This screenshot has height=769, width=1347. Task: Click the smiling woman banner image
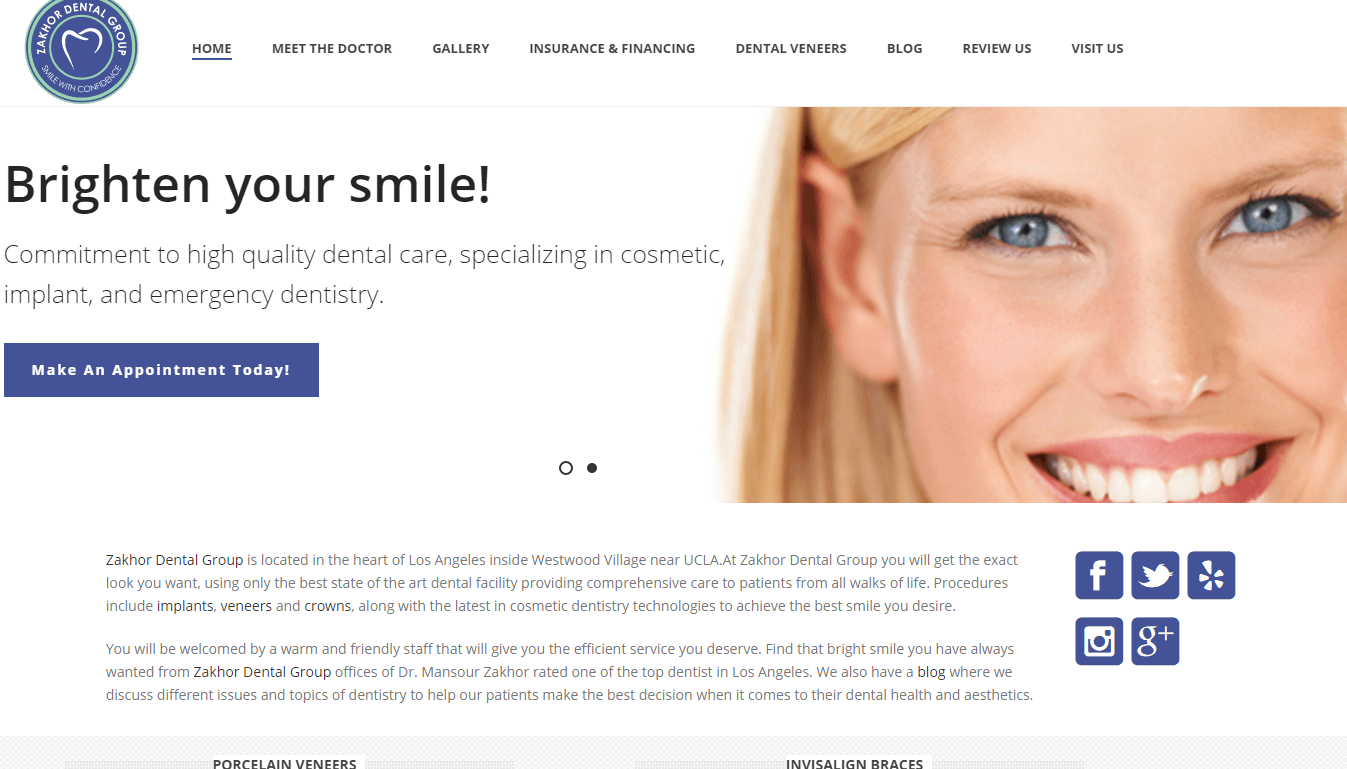1030,305
